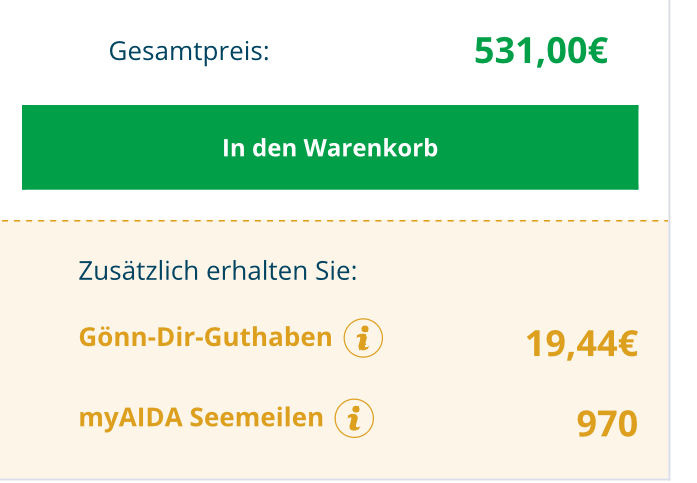This screenshot has height=483, width=697.
Task: Click the circled i after Guthaben
Action: pos(363,339)
